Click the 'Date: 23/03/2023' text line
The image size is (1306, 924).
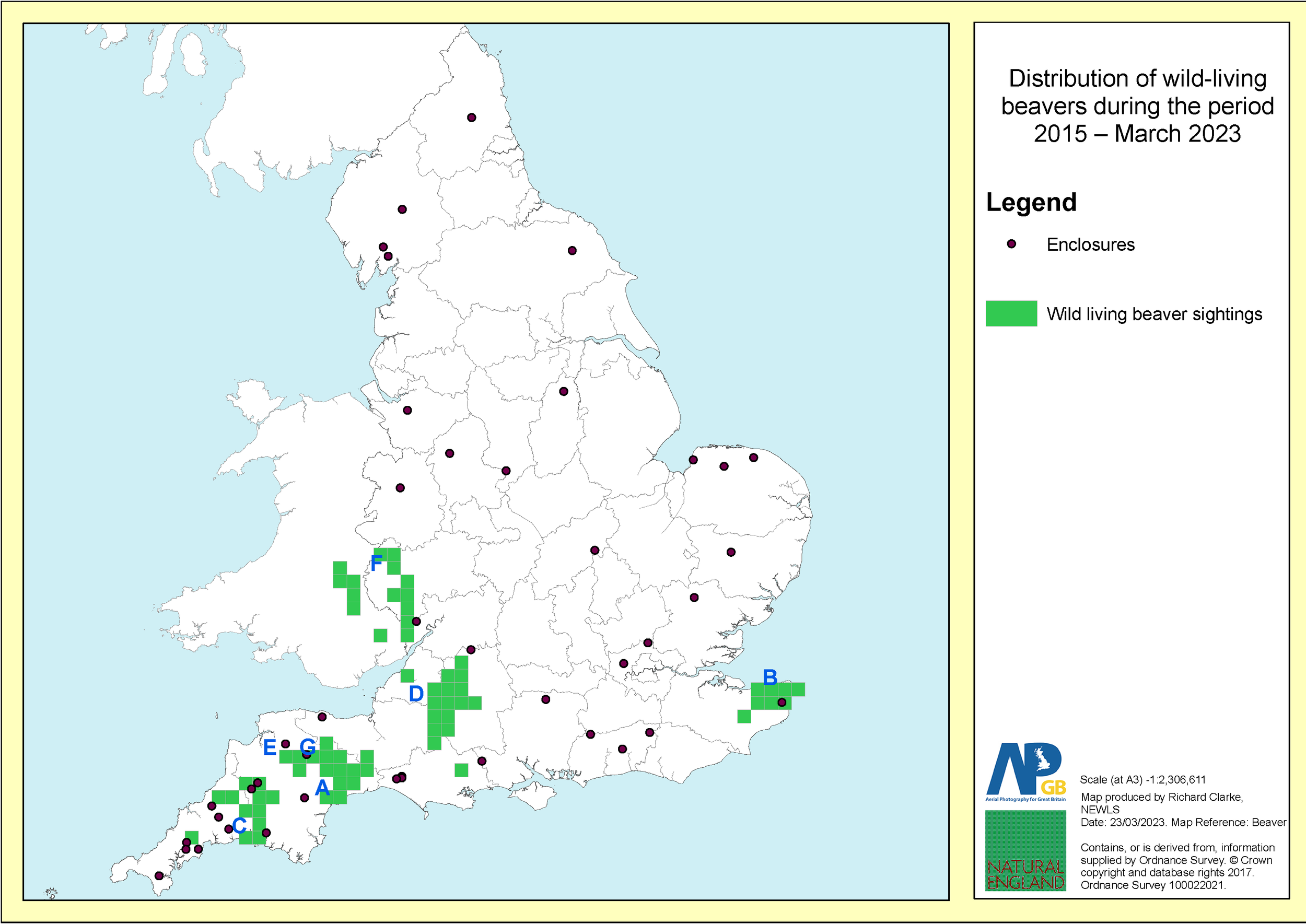point(1183,822)
